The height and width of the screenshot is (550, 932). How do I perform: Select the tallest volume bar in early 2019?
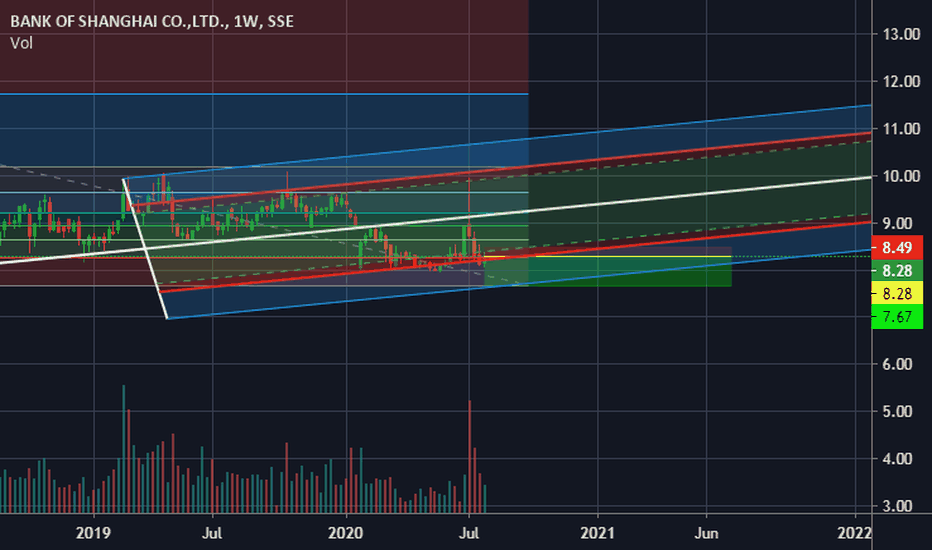point(124,449)
